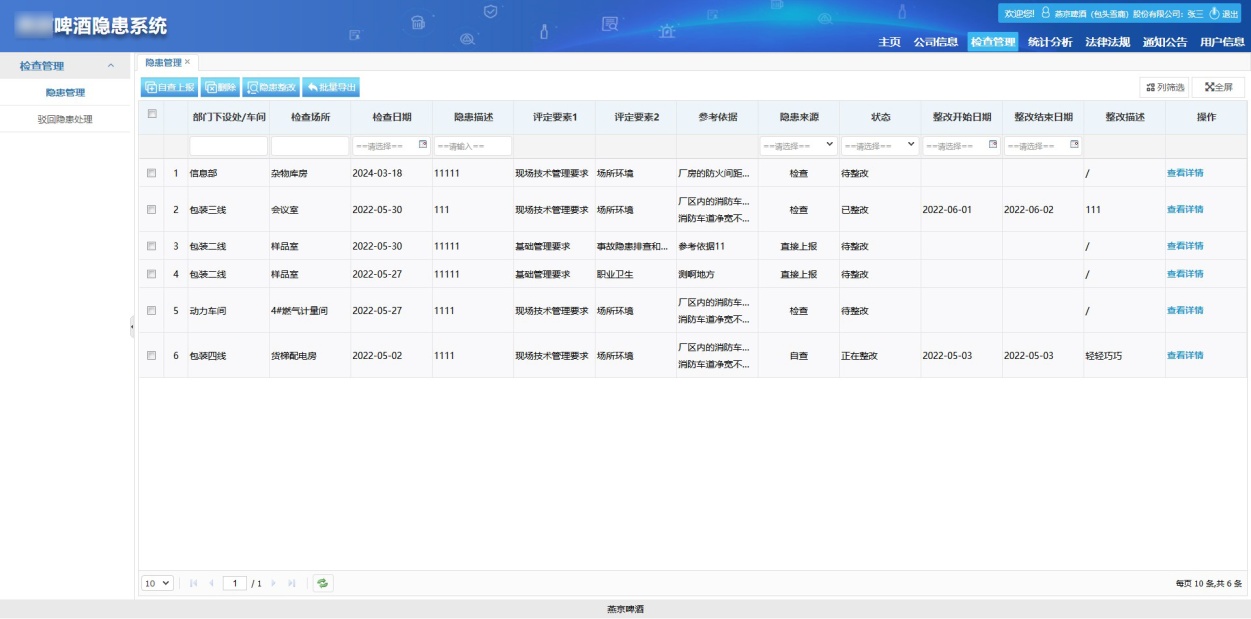Screen dimensions: 1251x619
Task: Refresh the table with the green refresh icon
Action: (x=322, y=582)
